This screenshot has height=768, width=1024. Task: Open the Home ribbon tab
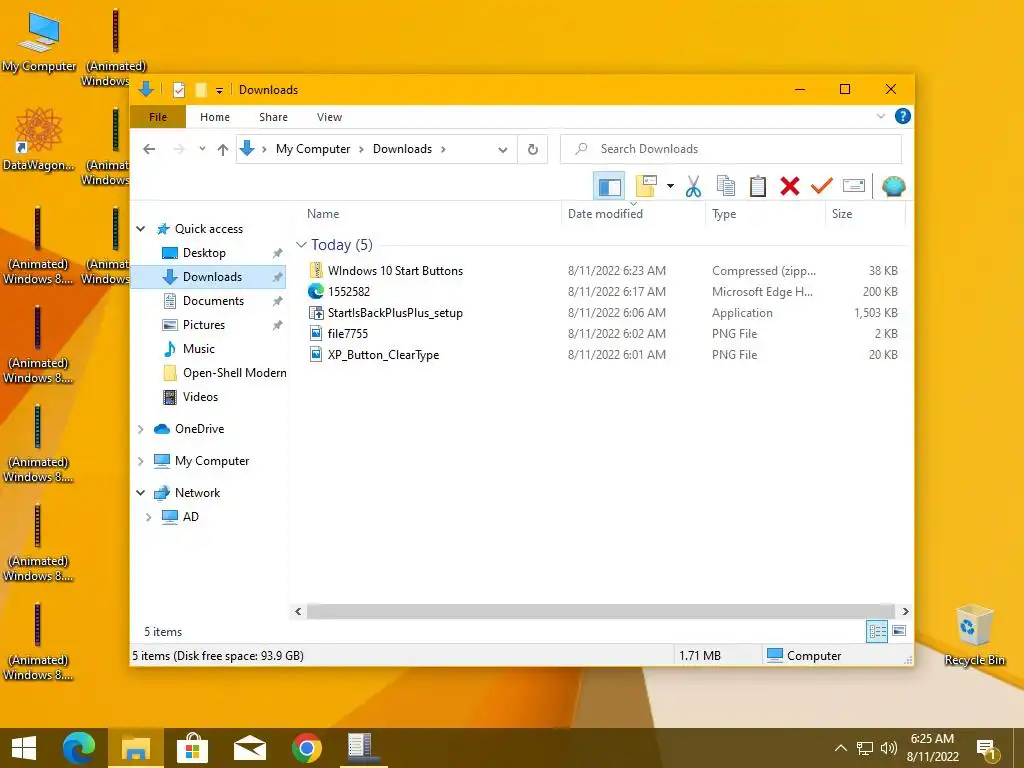215,117
